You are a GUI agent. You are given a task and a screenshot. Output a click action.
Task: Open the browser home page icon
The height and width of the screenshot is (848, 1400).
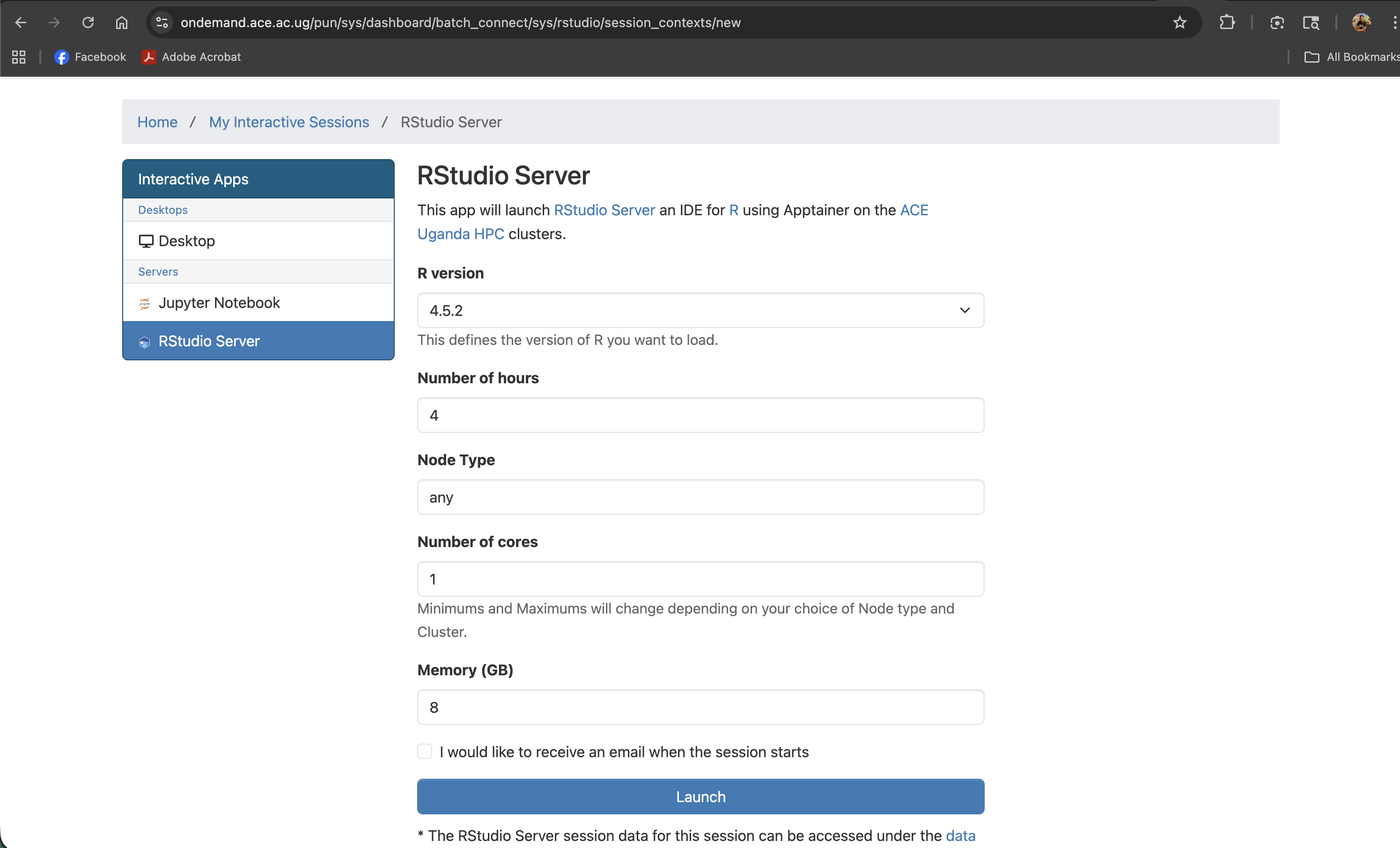pos(122,23)
